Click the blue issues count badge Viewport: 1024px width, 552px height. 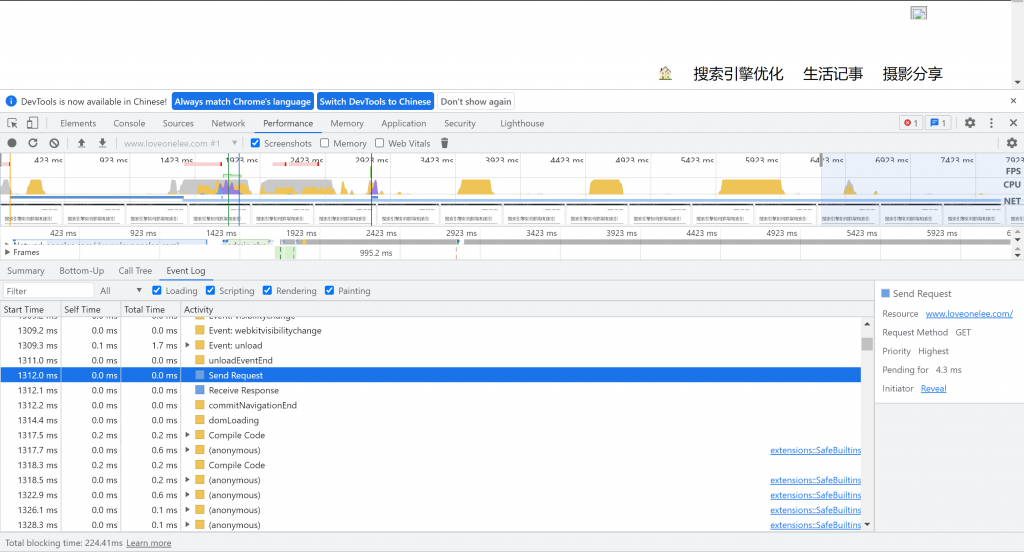coord(938,123)
